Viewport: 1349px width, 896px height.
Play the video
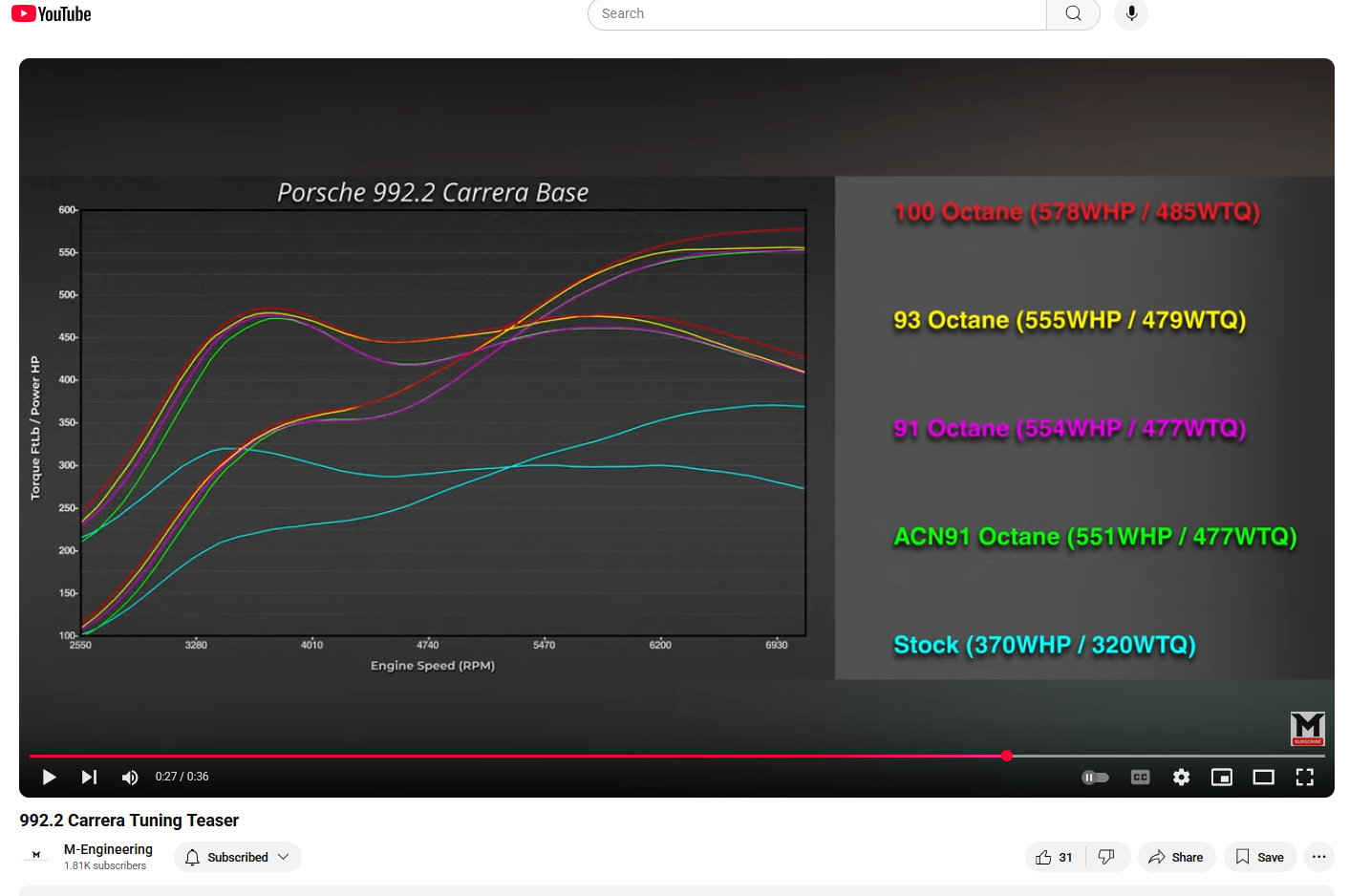point(49,777)
